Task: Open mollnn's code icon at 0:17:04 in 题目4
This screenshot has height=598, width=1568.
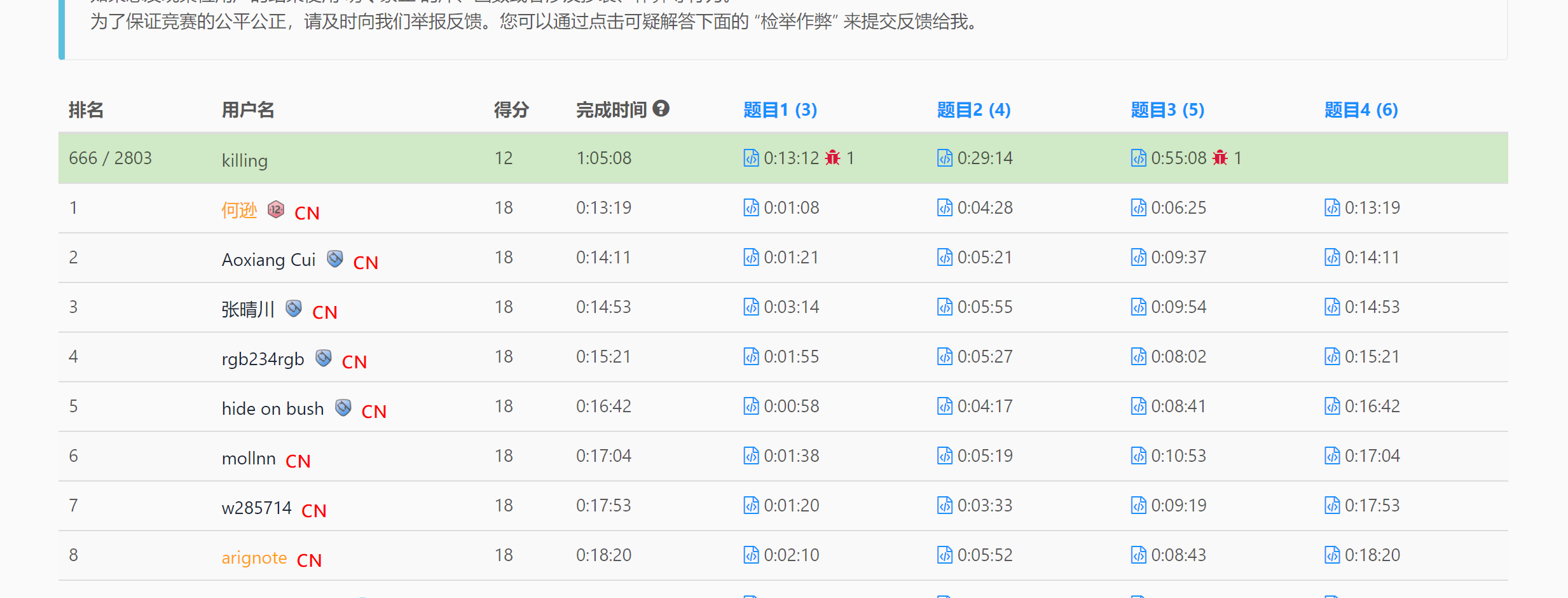Action: pos(1332,455)
